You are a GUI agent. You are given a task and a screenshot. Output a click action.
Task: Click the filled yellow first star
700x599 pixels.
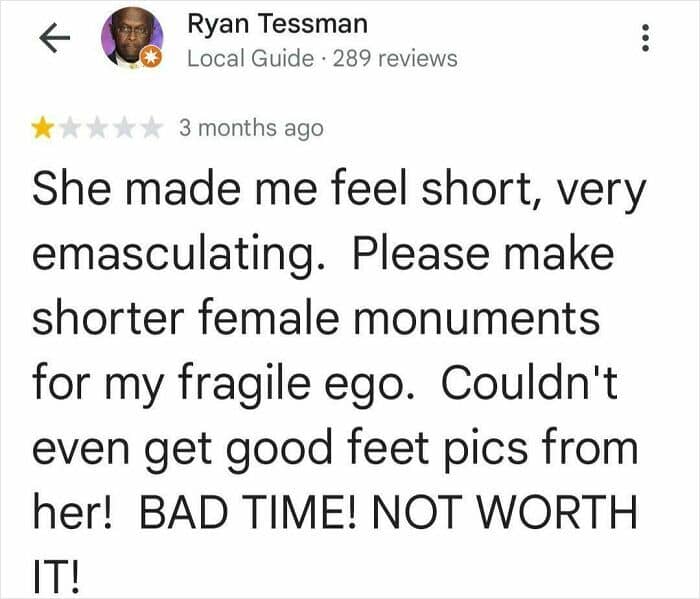click(x=43, y=127)
